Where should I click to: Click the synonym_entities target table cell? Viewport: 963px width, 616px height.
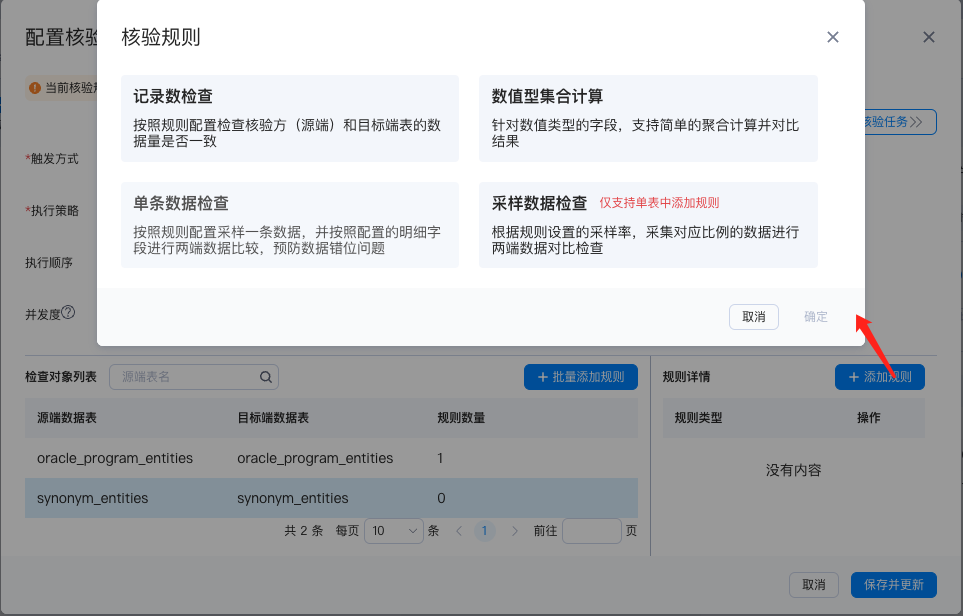(292, 498)
